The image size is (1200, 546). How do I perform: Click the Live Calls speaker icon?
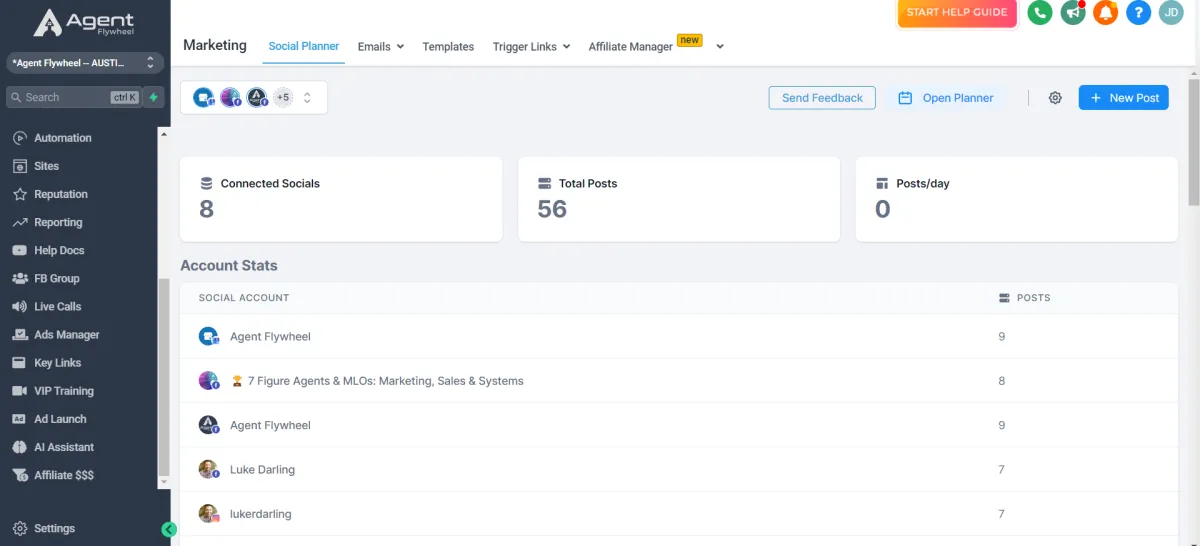click(19, 306)
